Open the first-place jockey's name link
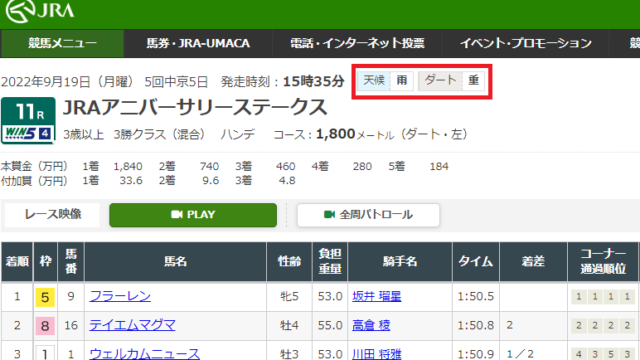Screen dimensions: 640x360 pyautogui.click(x=377, y=296)
